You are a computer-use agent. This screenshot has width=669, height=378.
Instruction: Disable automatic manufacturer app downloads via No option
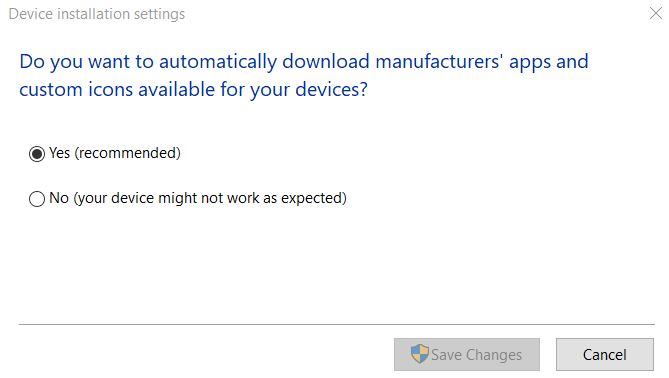coord(37,199)
